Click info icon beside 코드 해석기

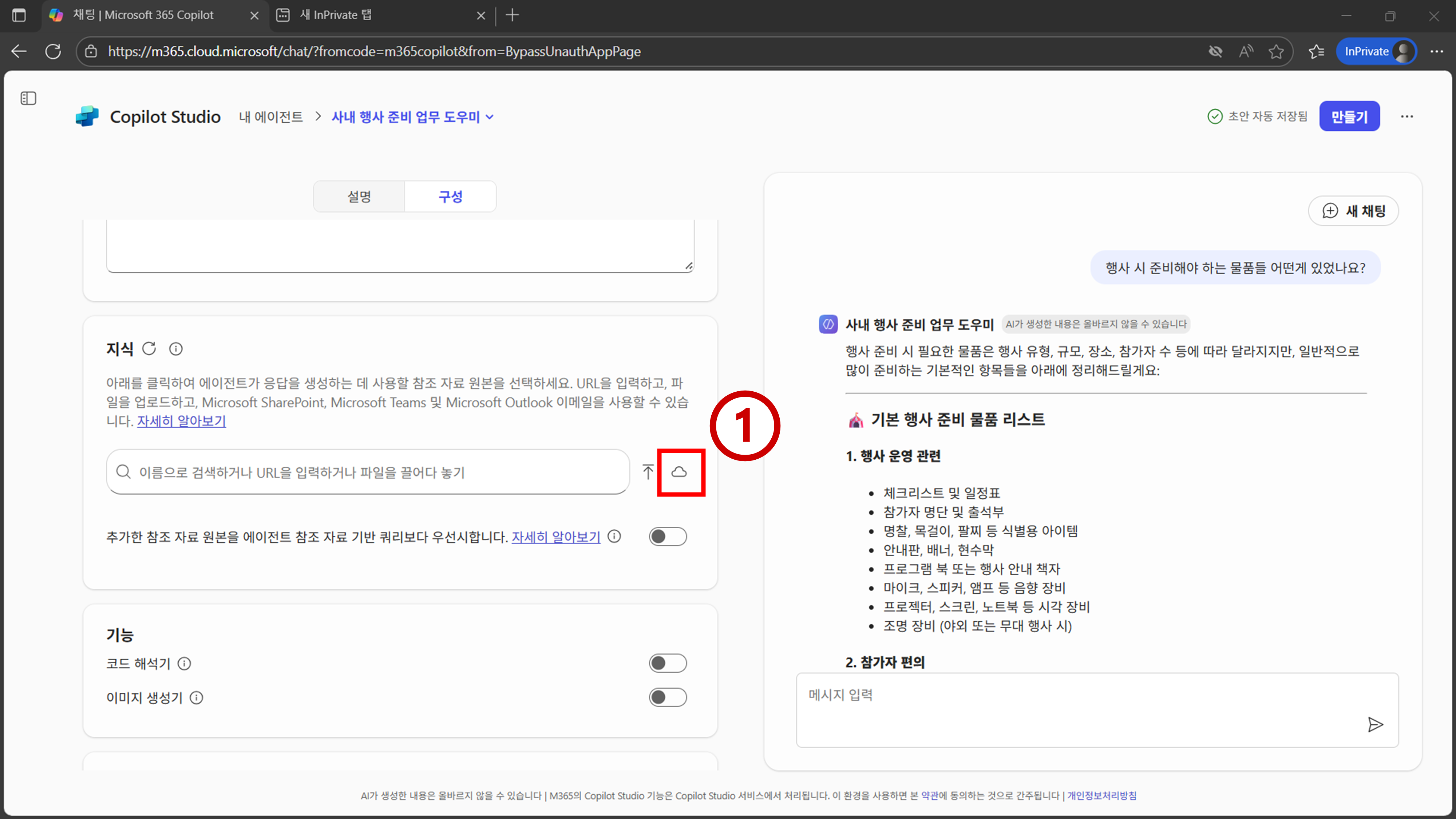point(184,664)
